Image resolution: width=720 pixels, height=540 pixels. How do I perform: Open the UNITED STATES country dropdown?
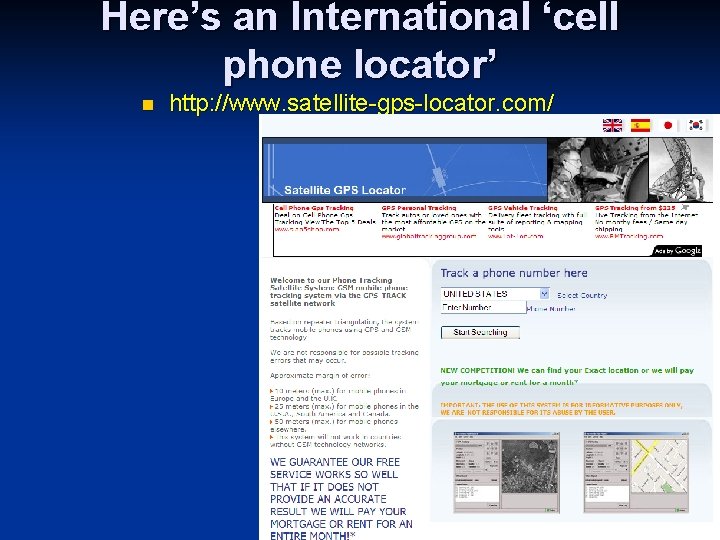click(x=495, y=293)
